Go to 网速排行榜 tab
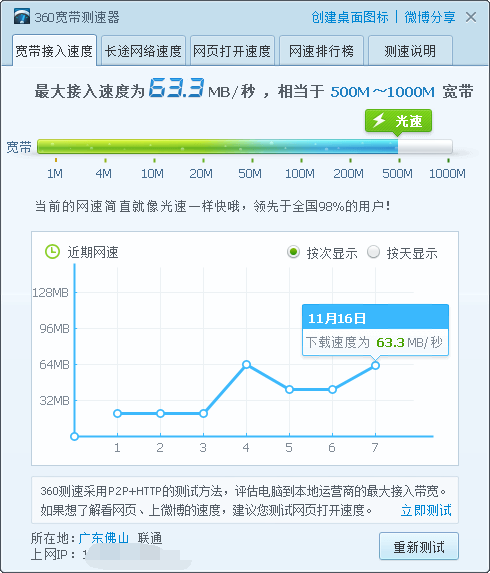The image size is (490, 573). (x=321, y=51)
